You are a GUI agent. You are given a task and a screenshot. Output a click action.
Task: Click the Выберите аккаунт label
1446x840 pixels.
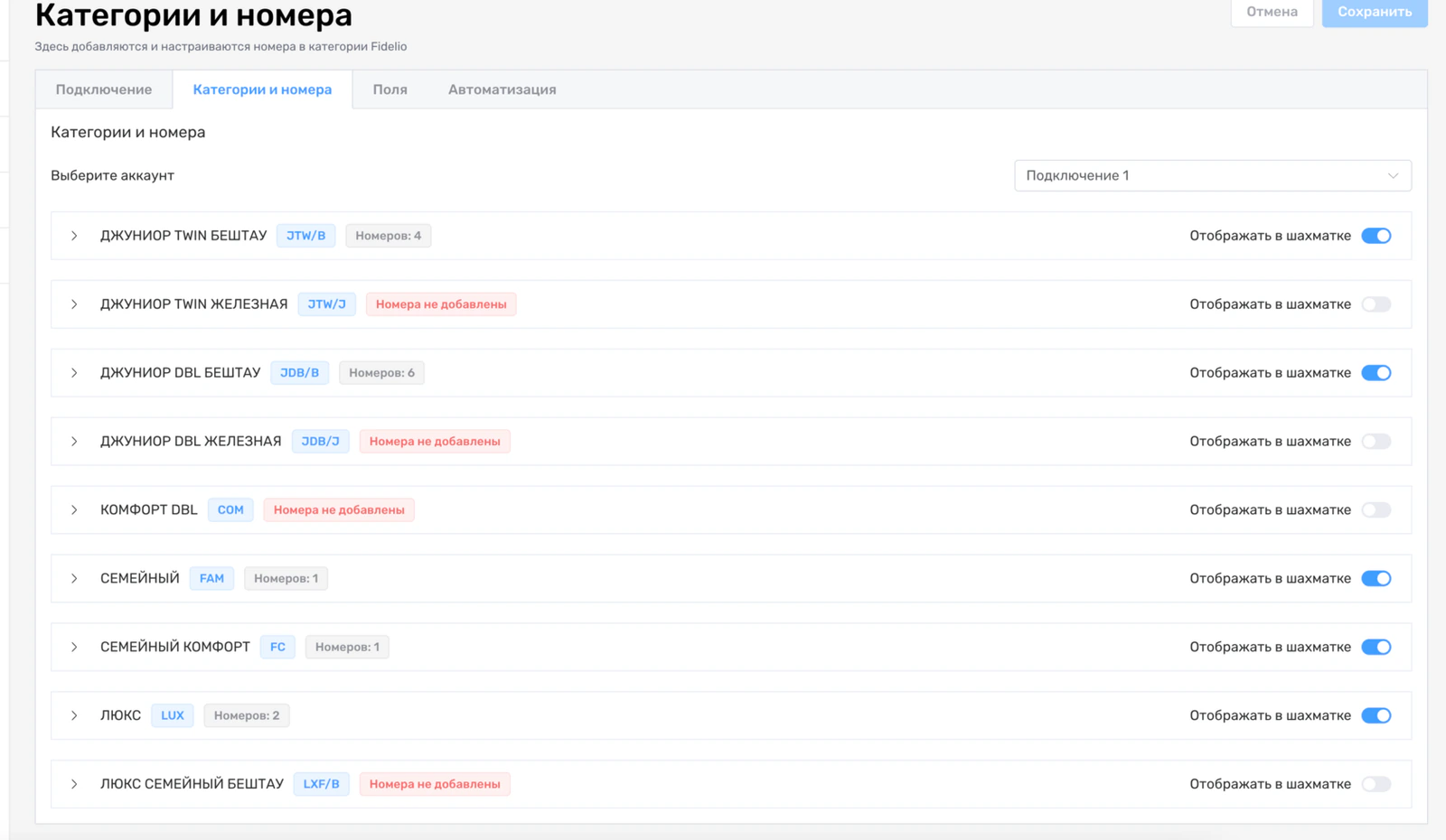[x=112, y=176]
